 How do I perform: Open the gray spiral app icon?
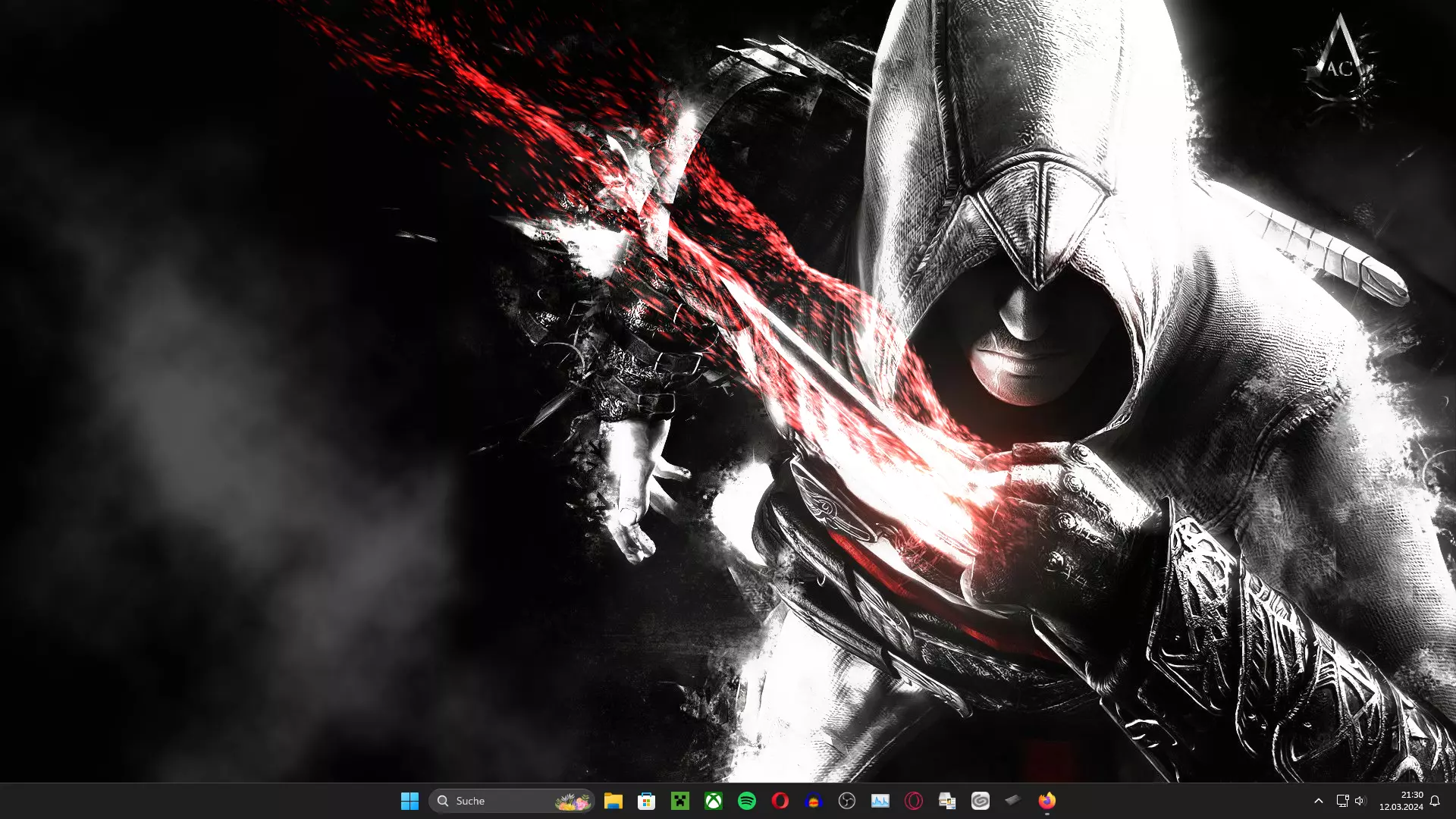[981, 801]
